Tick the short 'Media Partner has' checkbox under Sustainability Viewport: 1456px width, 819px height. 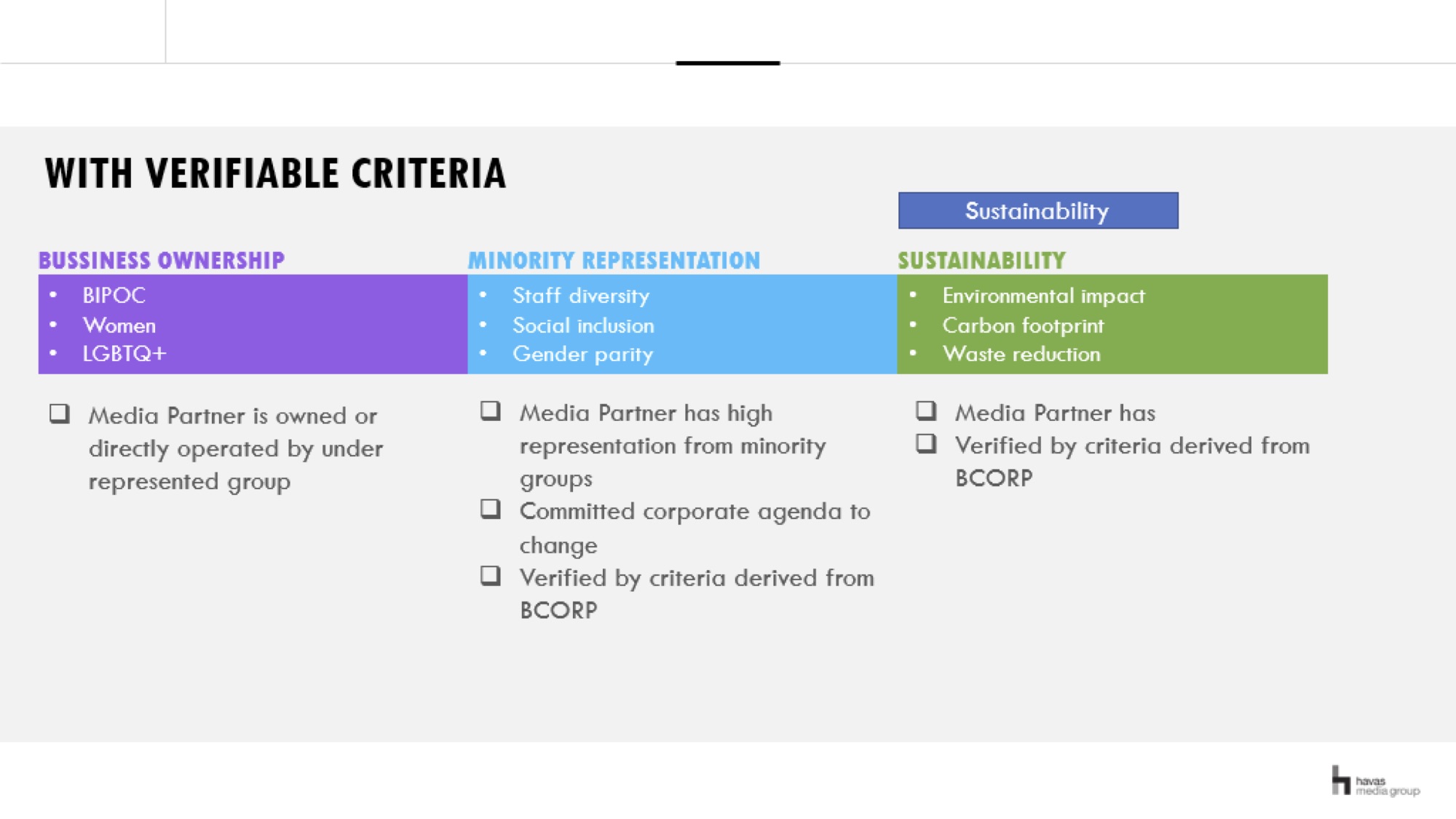tap(926, 411)
